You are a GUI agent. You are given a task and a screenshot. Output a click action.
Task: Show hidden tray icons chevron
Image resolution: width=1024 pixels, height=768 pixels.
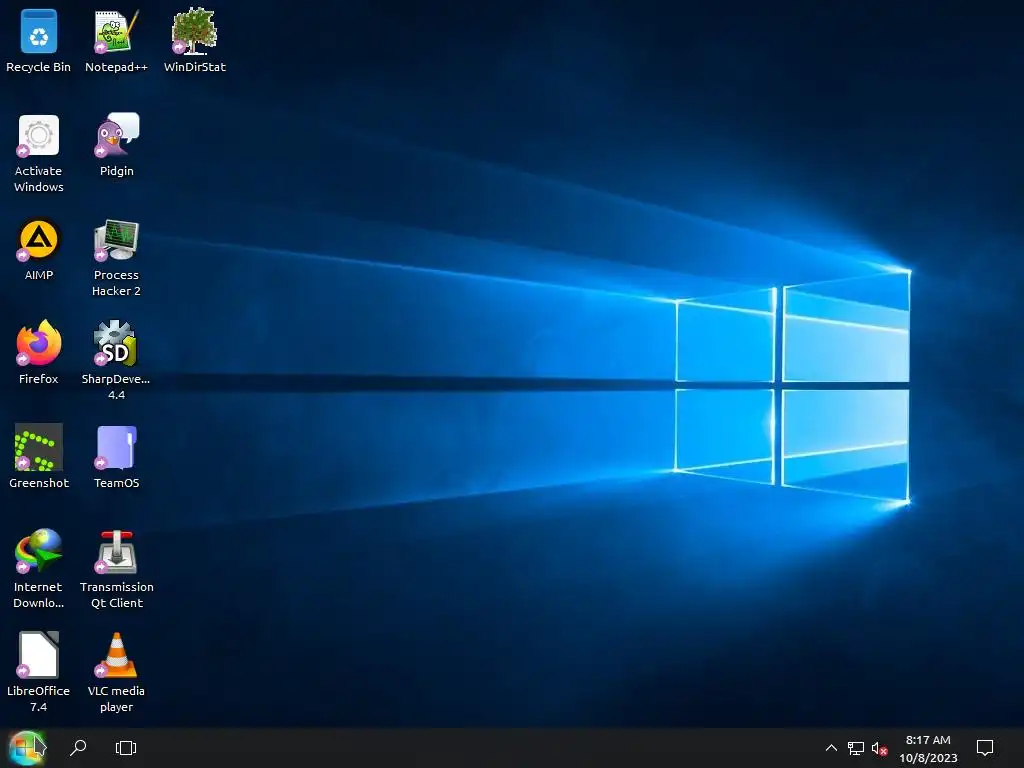click(x=831, y=748)
